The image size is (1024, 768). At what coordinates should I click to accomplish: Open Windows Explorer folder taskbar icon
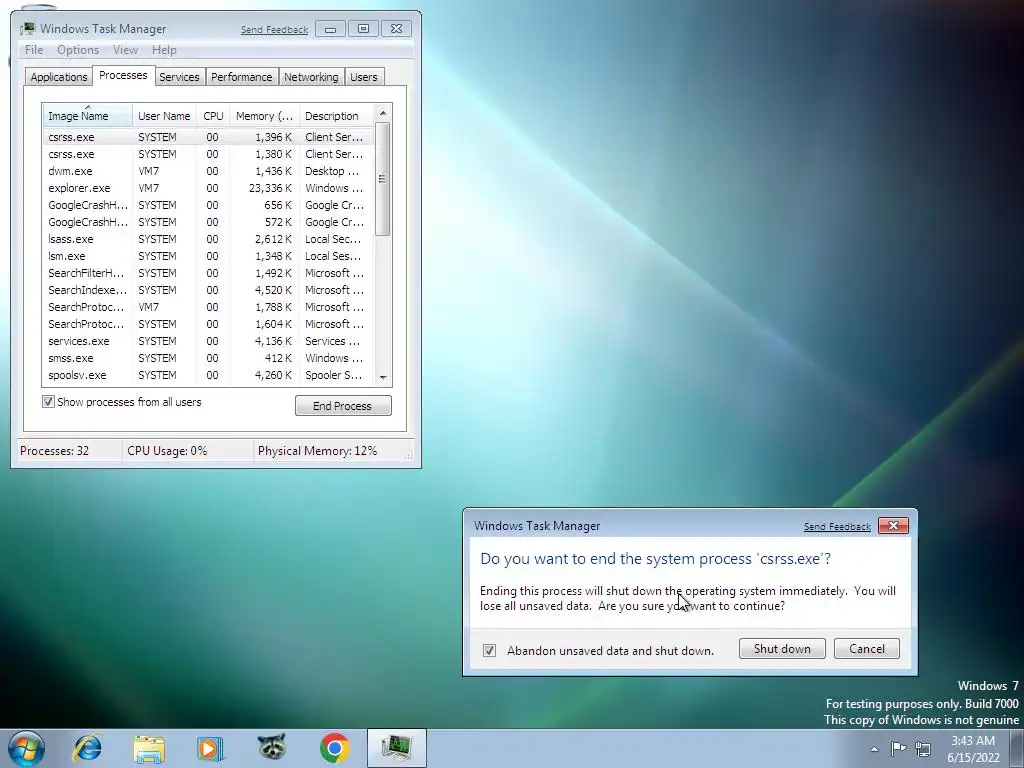[149, 748]
